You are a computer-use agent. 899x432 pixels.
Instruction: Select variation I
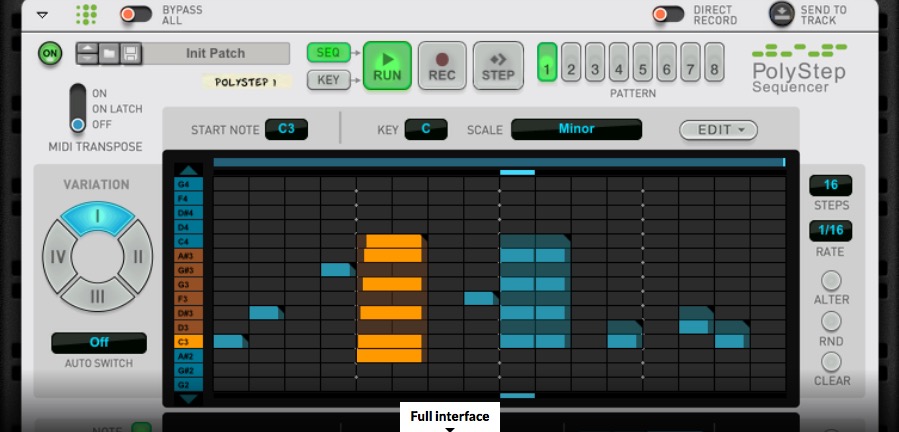coord(97,217)
